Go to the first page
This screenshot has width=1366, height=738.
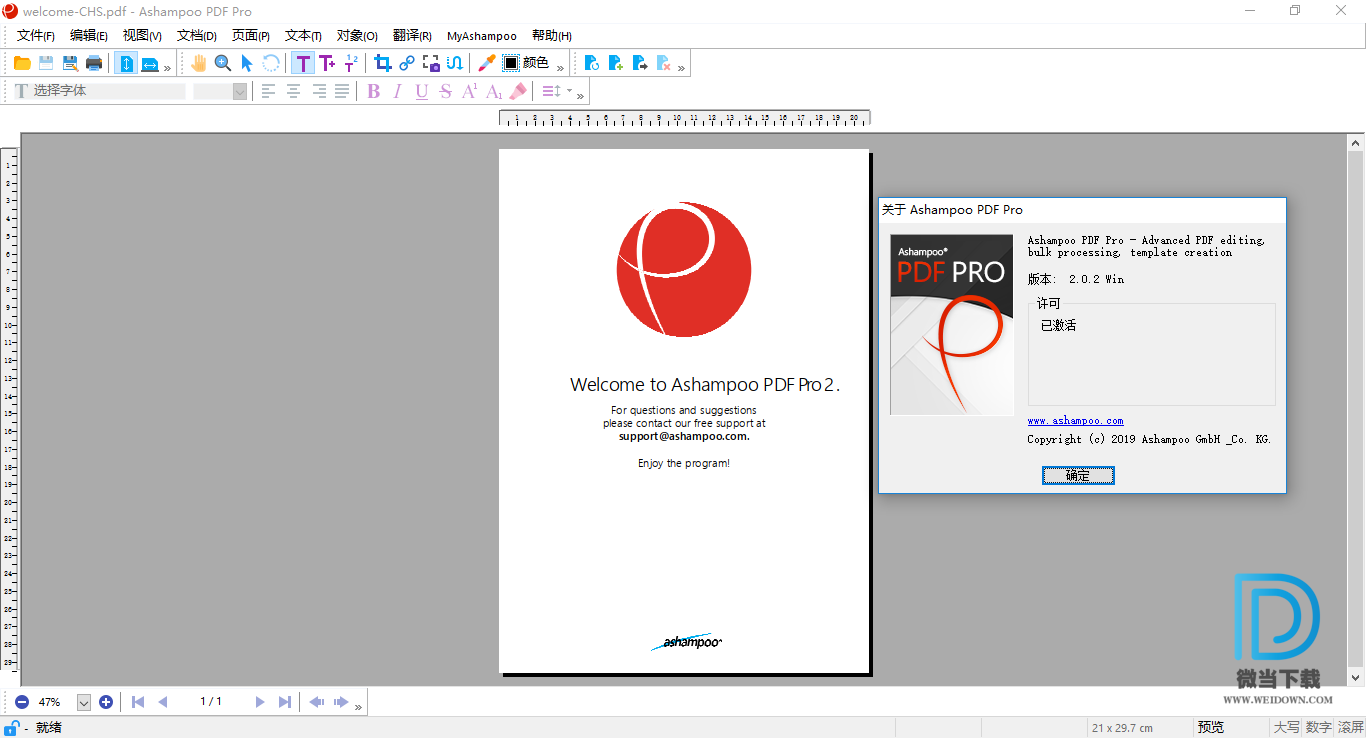coord(138,702)
